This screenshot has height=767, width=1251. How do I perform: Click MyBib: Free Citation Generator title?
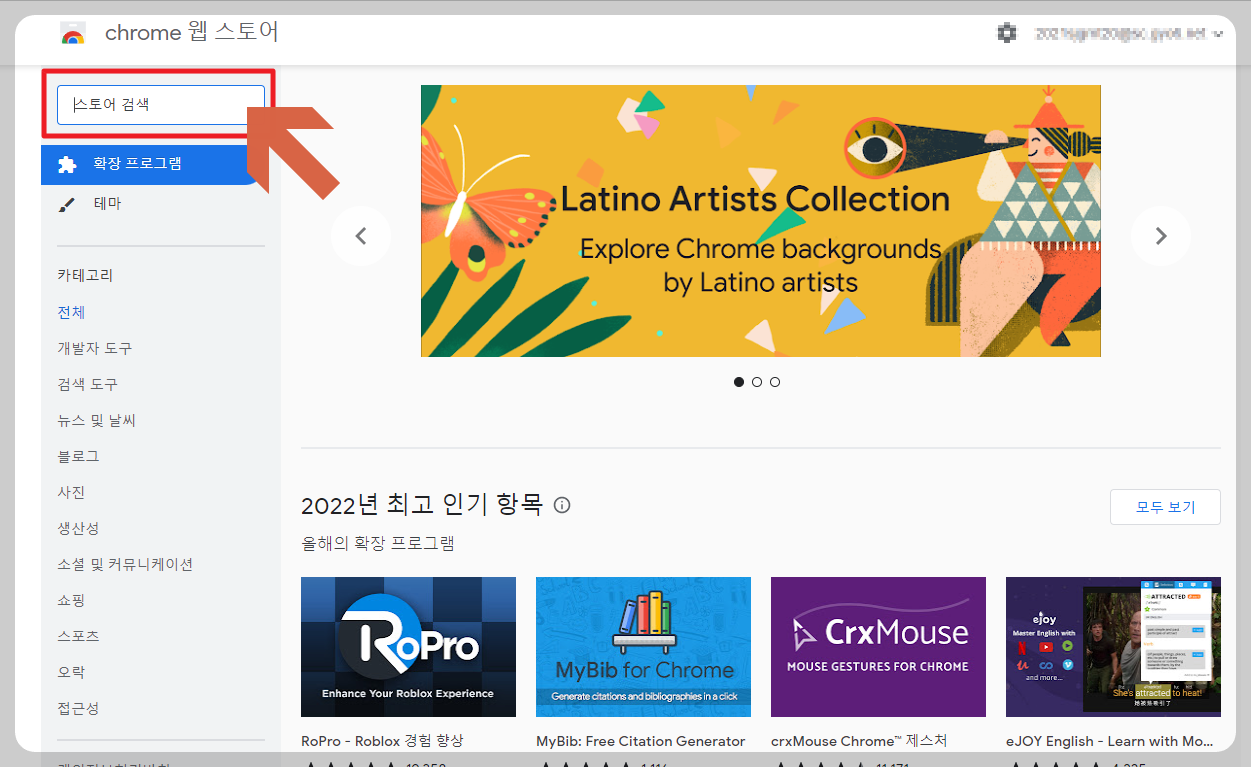click(x=641, y=741)
